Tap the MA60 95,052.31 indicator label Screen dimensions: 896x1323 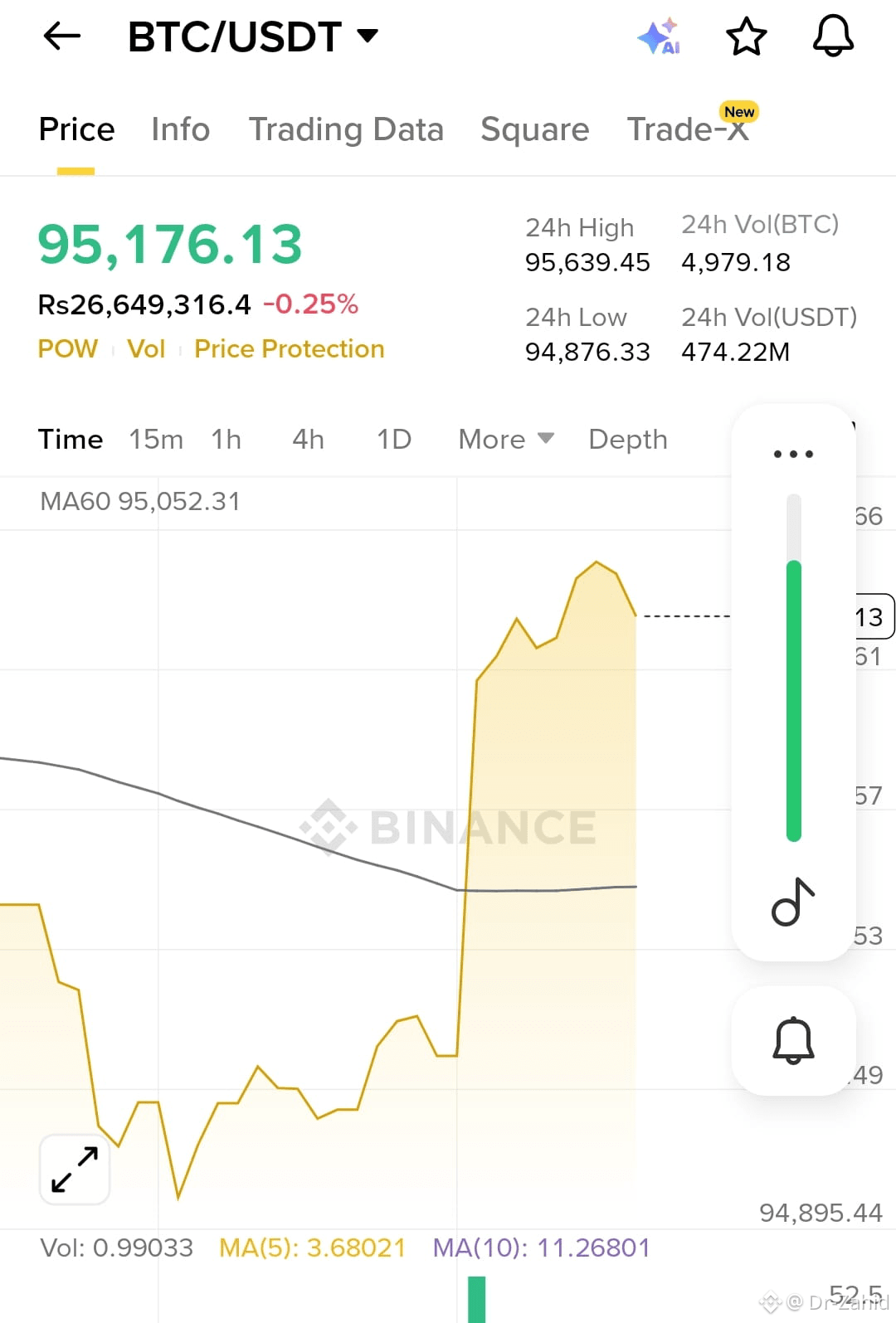[140, 501]
